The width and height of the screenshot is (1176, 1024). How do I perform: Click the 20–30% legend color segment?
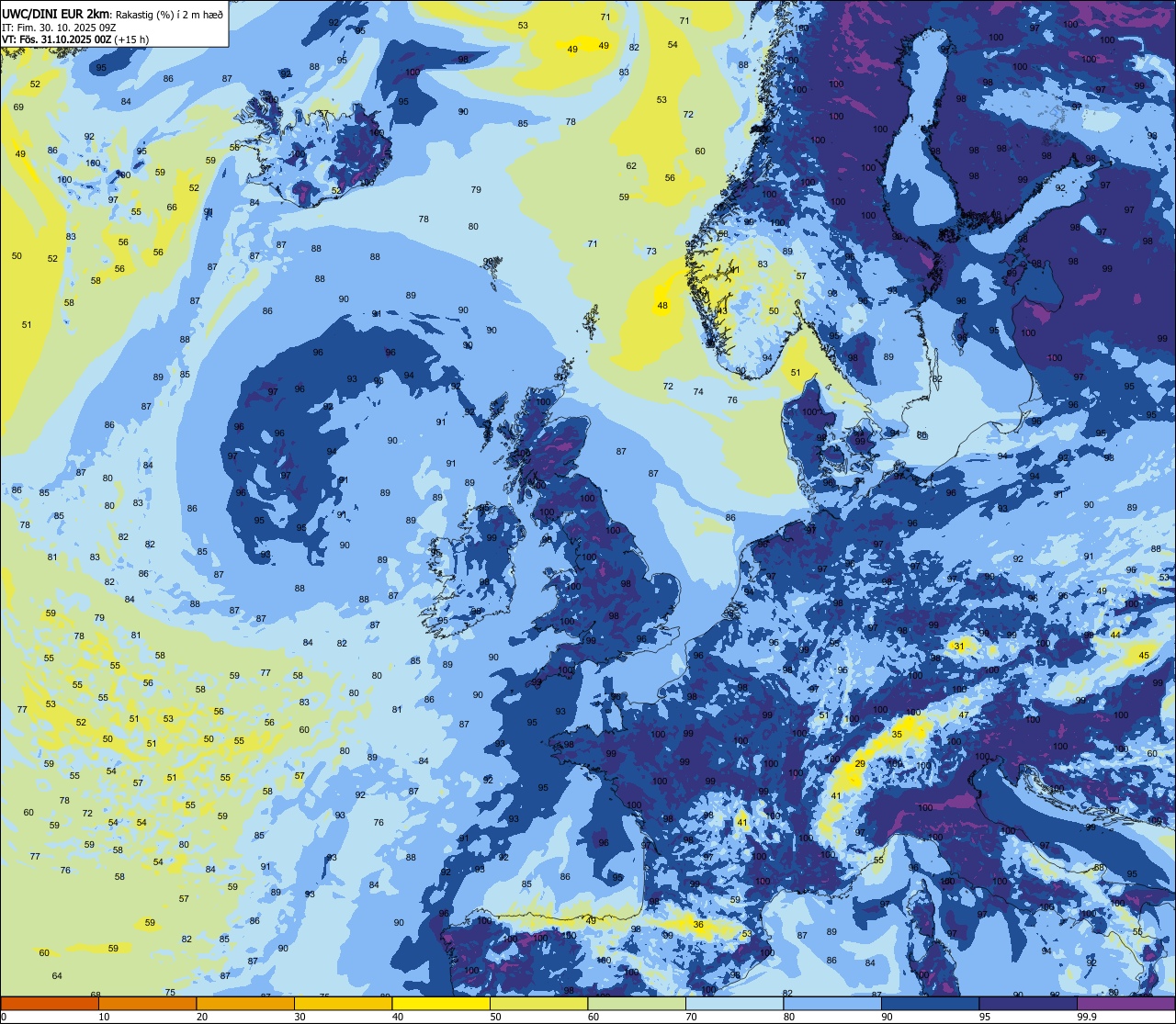click(x=245, y=1003)
